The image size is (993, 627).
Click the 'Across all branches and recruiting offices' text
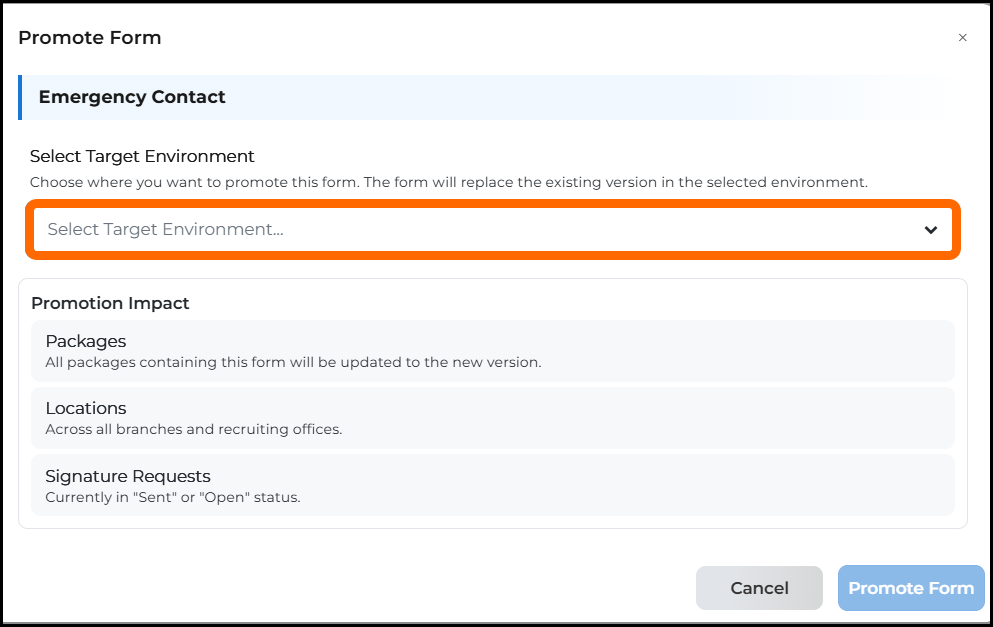click(x=194, y=429)
